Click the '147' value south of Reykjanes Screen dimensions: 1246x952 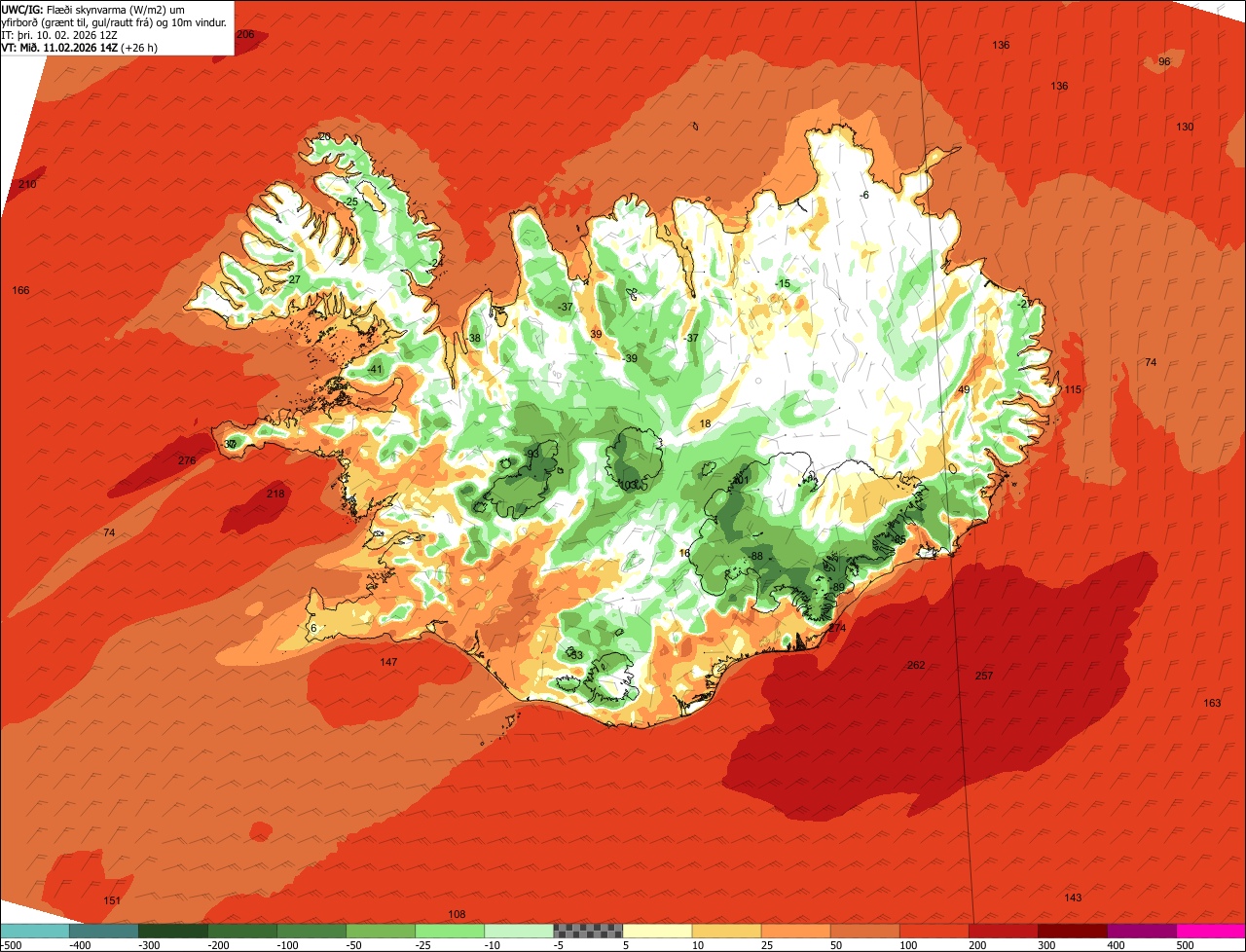(x=388, y=662)
